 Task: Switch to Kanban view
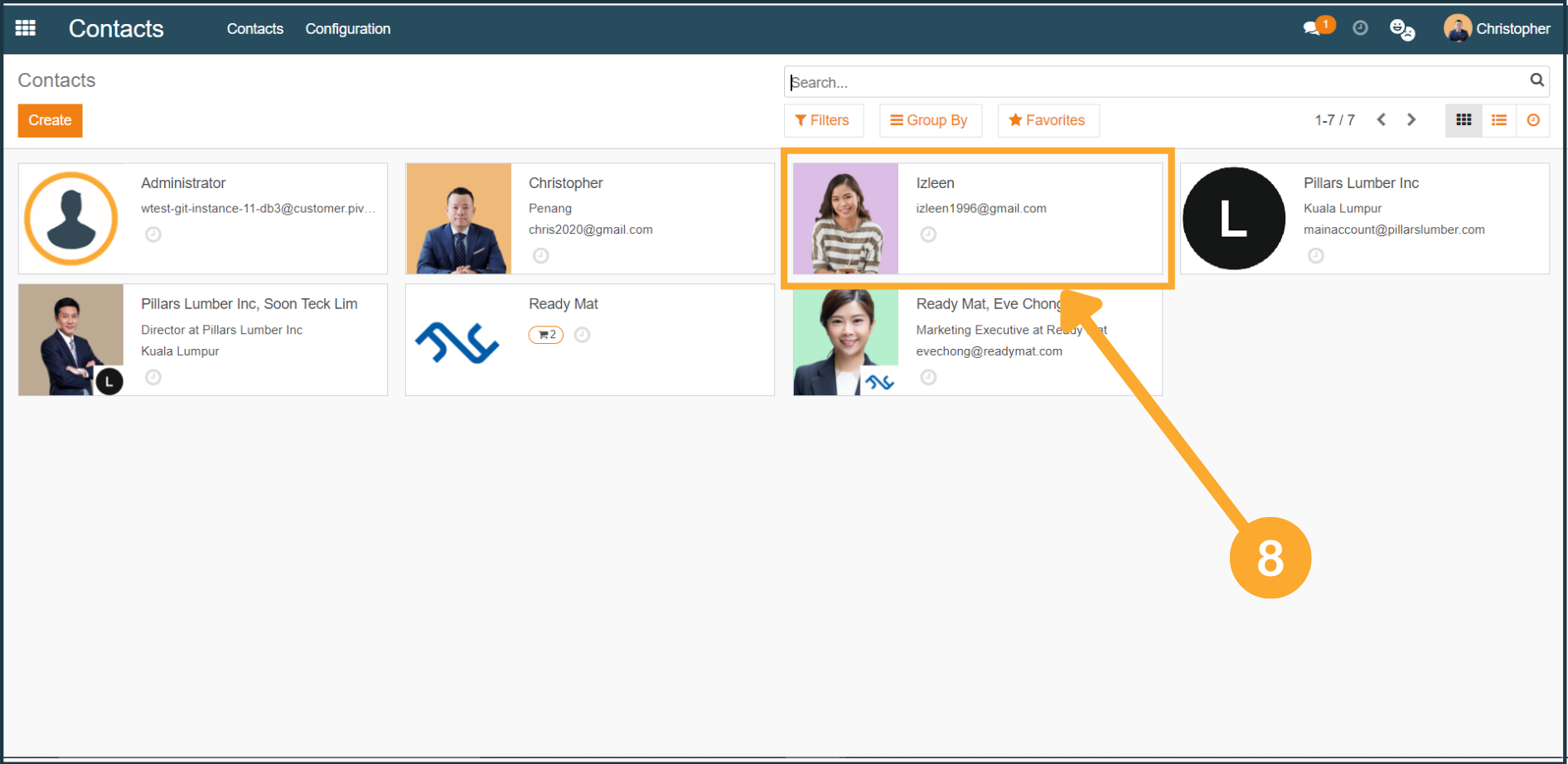1464,120
